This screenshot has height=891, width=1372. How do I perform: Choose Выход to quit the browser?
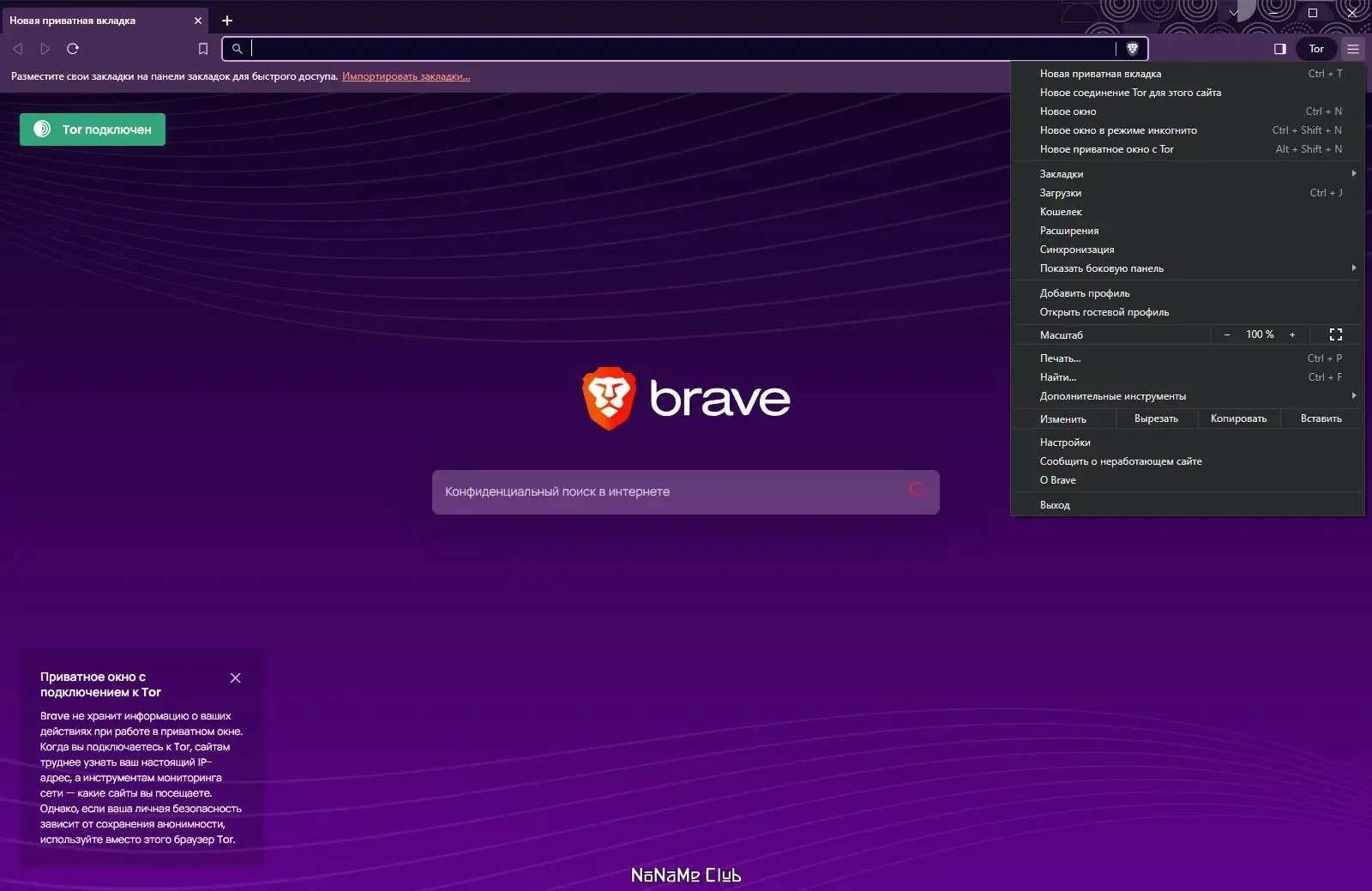pyautogui.click(x=1188, y=505)
